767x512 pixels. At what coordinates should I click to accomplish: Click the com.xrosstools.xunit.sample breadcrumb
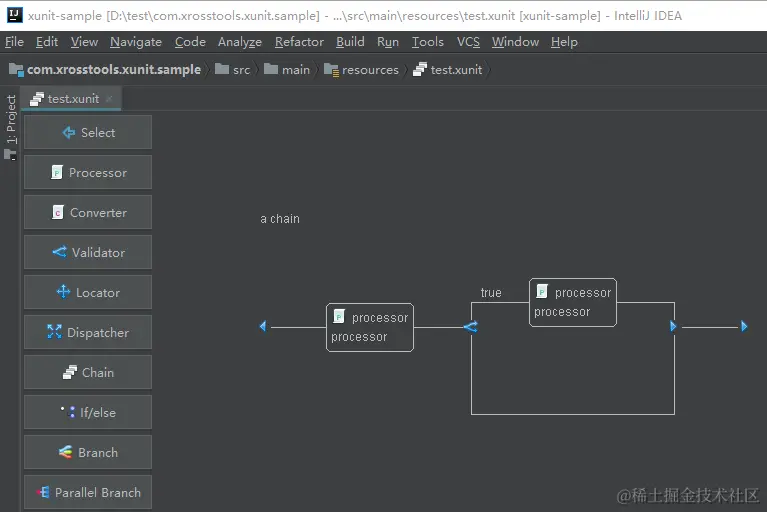coord(105,70)
